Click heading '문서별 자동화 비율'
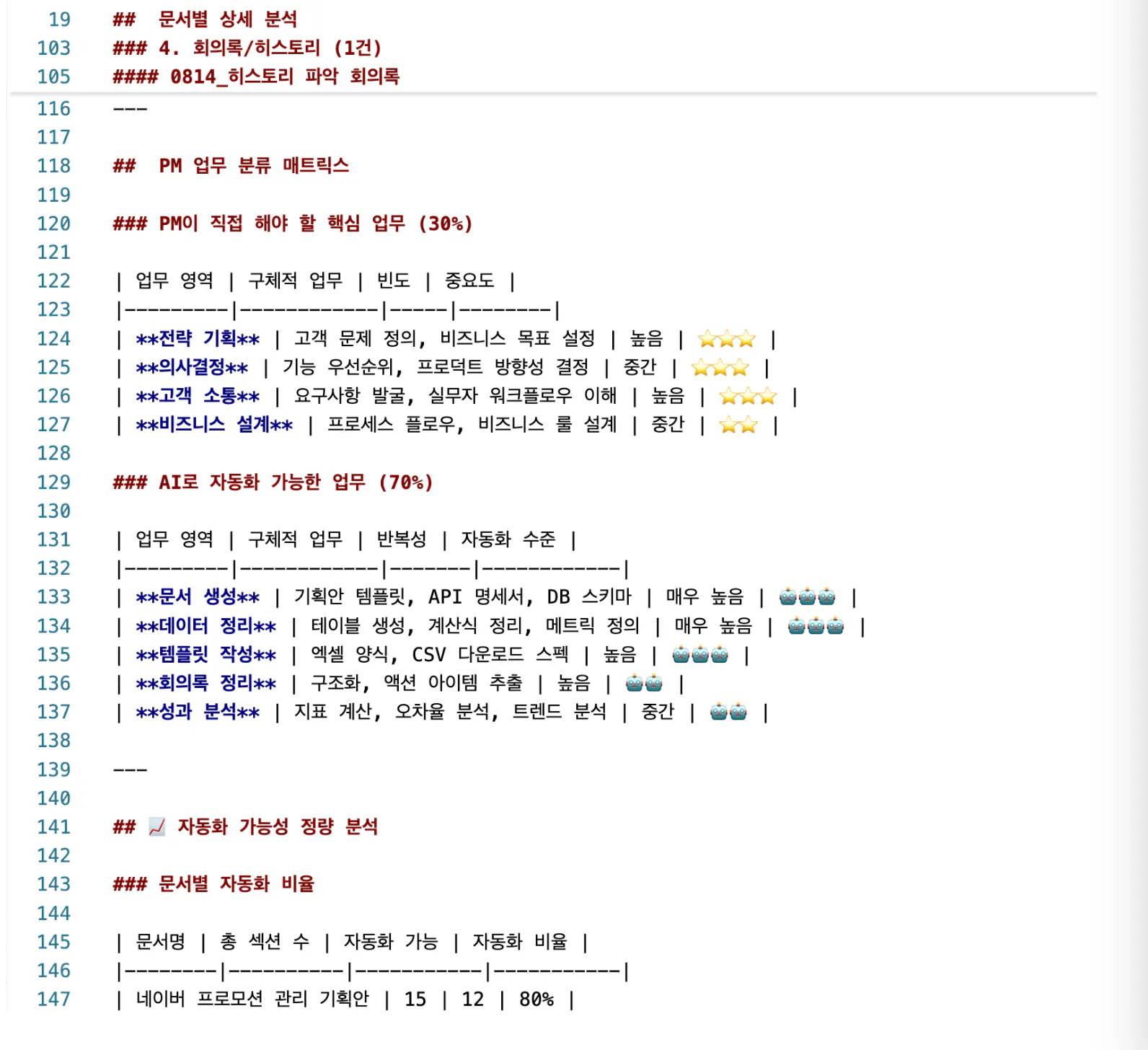Viewport: 1148px width, 1050px height. pos(237,885)
